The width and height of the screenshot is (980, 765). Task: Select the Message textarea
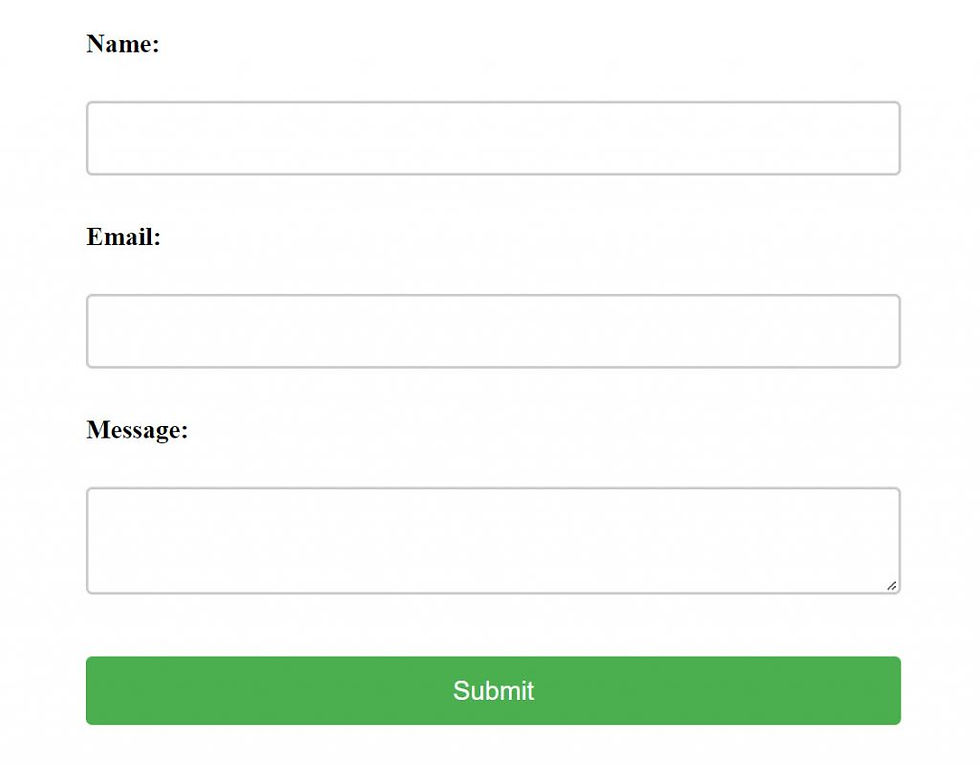coord(493,540)
